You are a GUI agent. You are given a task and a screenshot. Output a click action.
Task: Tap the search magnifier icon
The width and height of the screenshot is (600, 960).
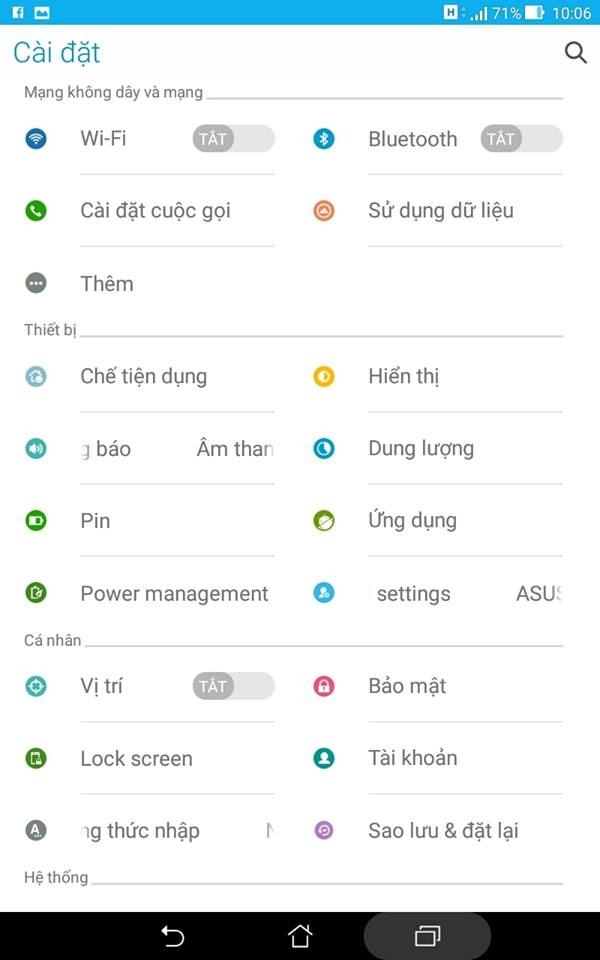tap(575, 53)
